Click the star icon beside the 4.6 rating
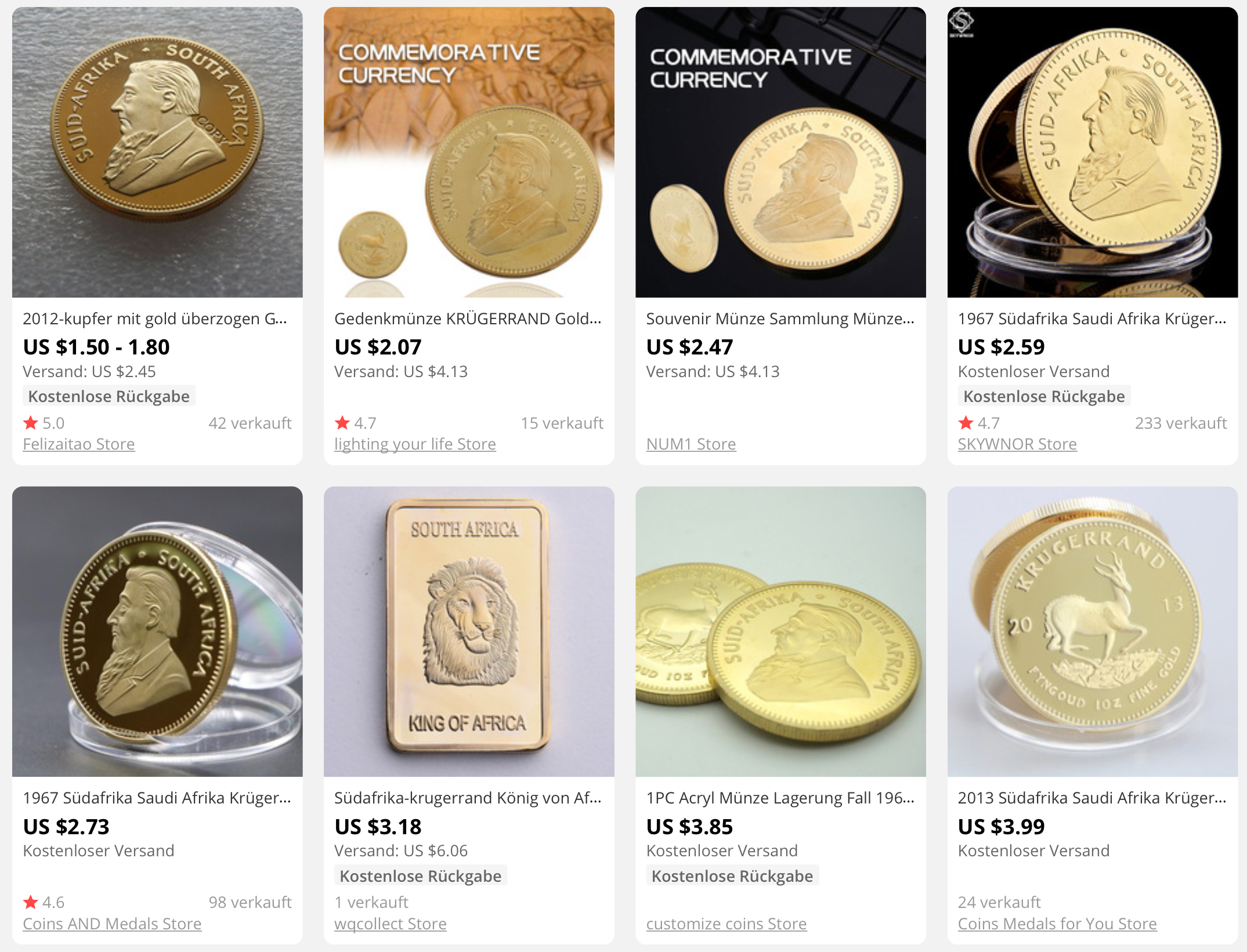The width and height of the screenshot is (1247, 952). pyautogui.click(x=31, y=902)
